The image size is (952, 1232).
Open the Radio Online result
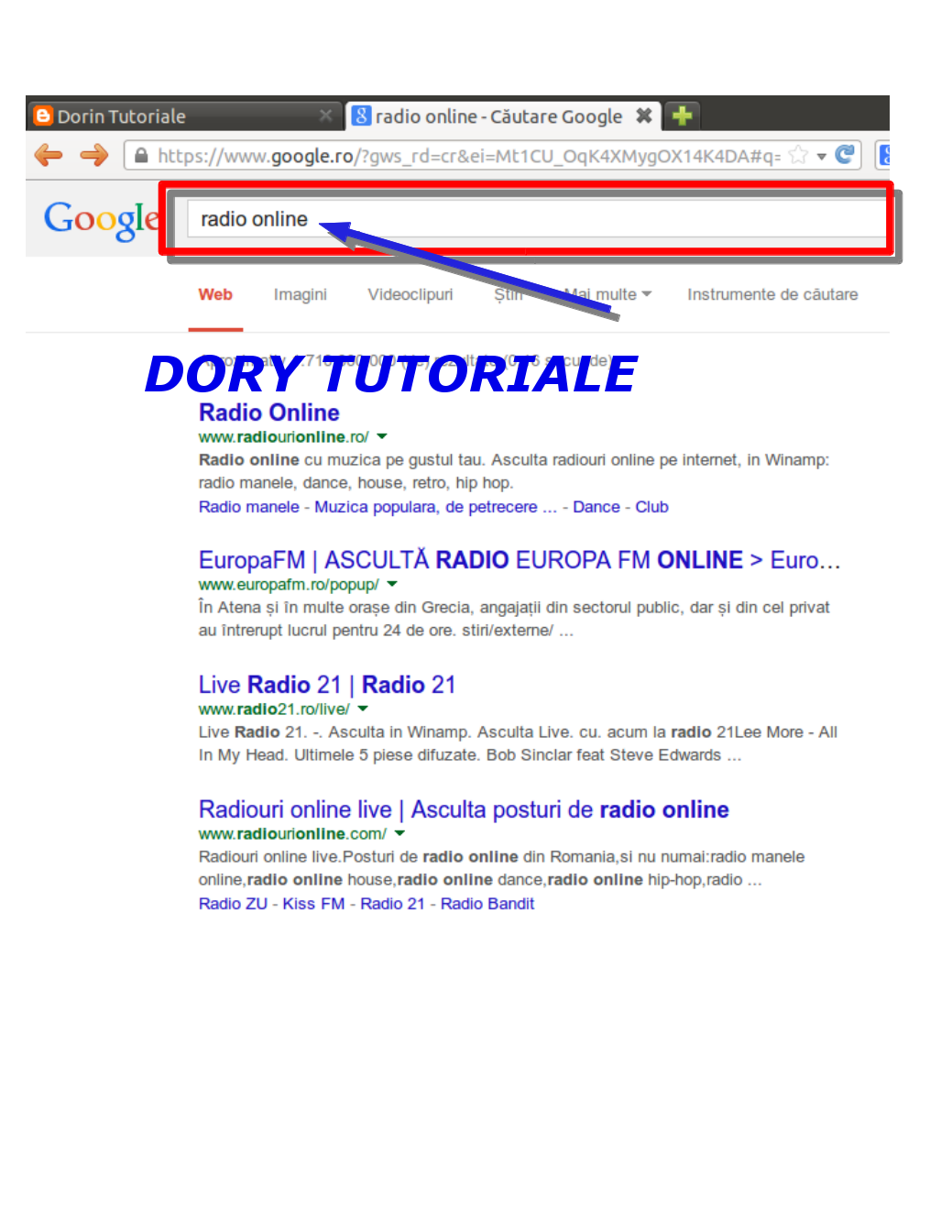click(x=269, y=412)
